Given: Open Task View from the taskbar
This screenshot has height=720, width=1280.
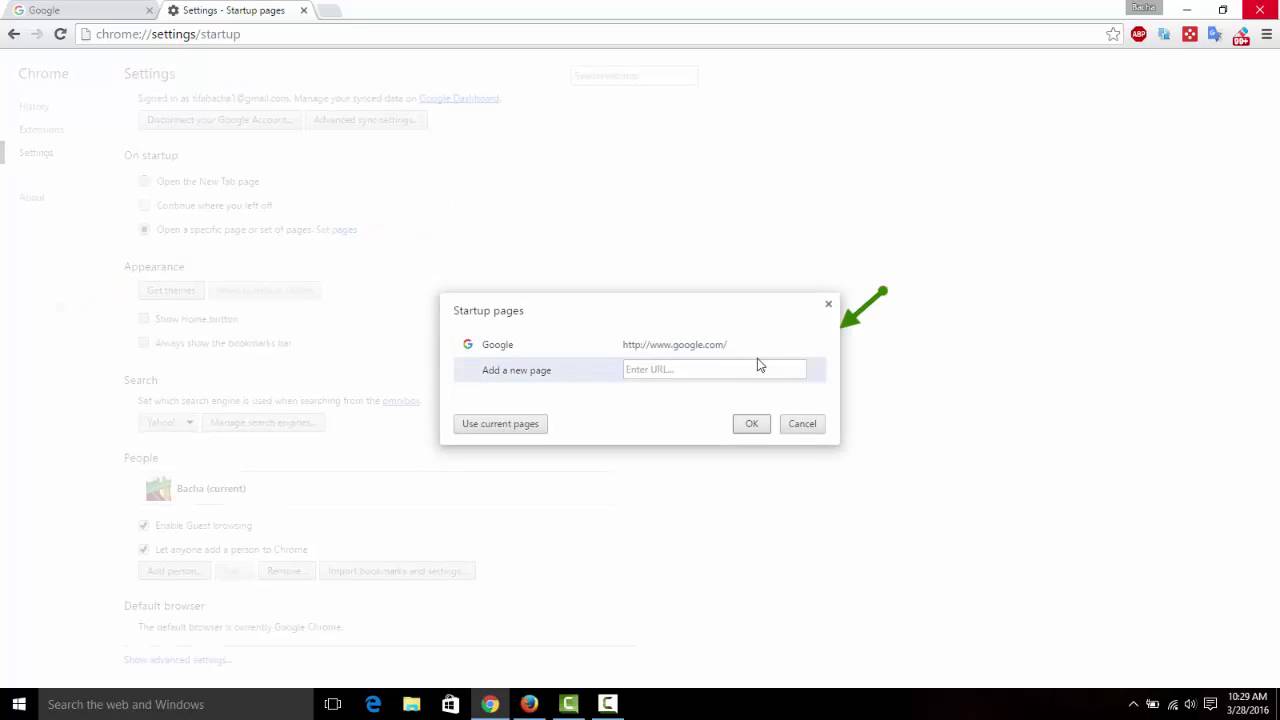Looking at the screenshot, I should tap(333, 704).
